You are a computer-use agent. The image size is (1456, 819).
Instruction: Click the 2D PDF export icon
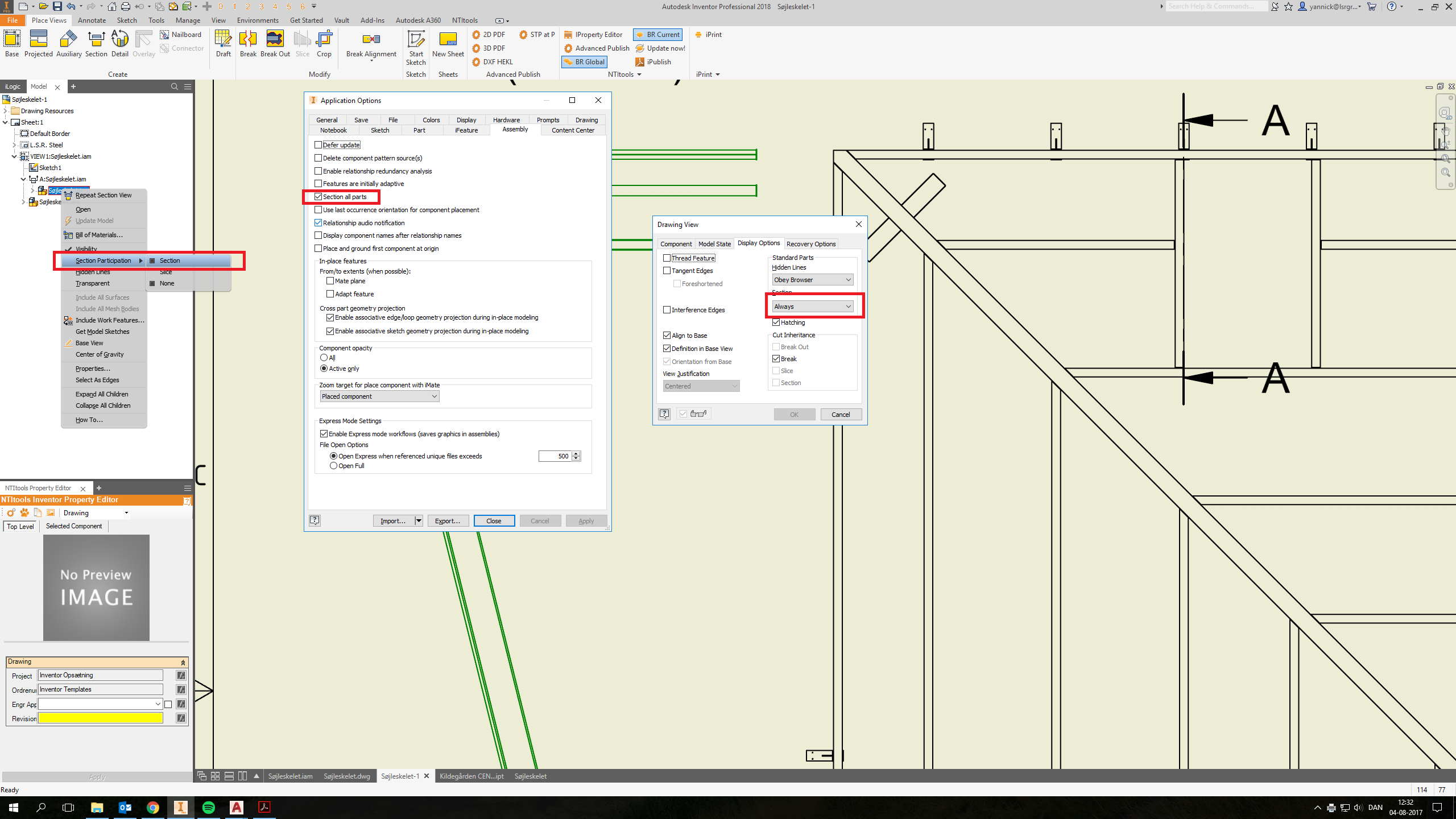(476, 34)
